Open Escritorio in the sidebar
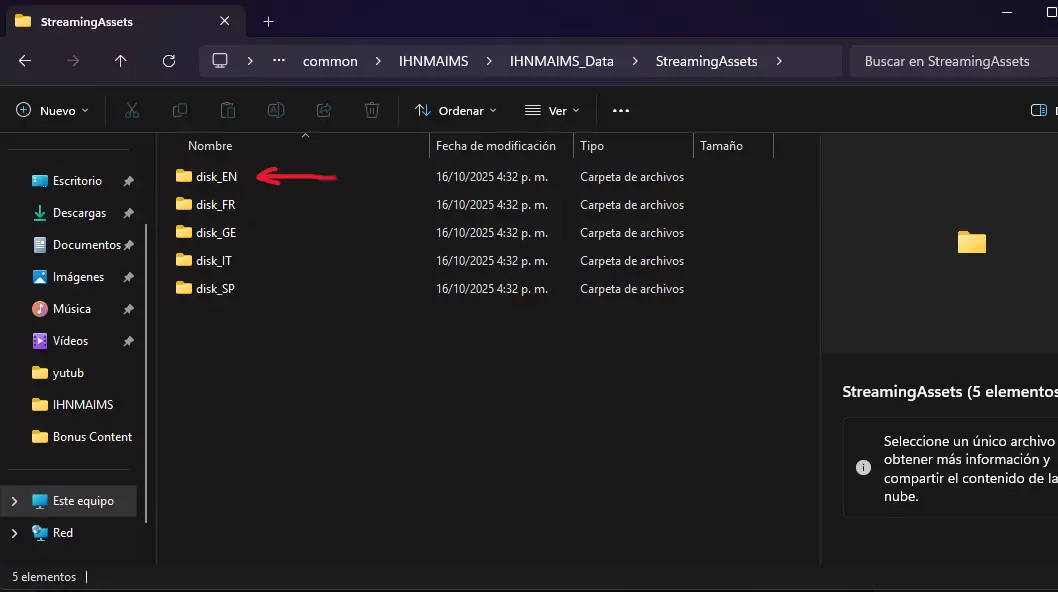This screenshot has width=1058, height=592. tap(77, 181)
